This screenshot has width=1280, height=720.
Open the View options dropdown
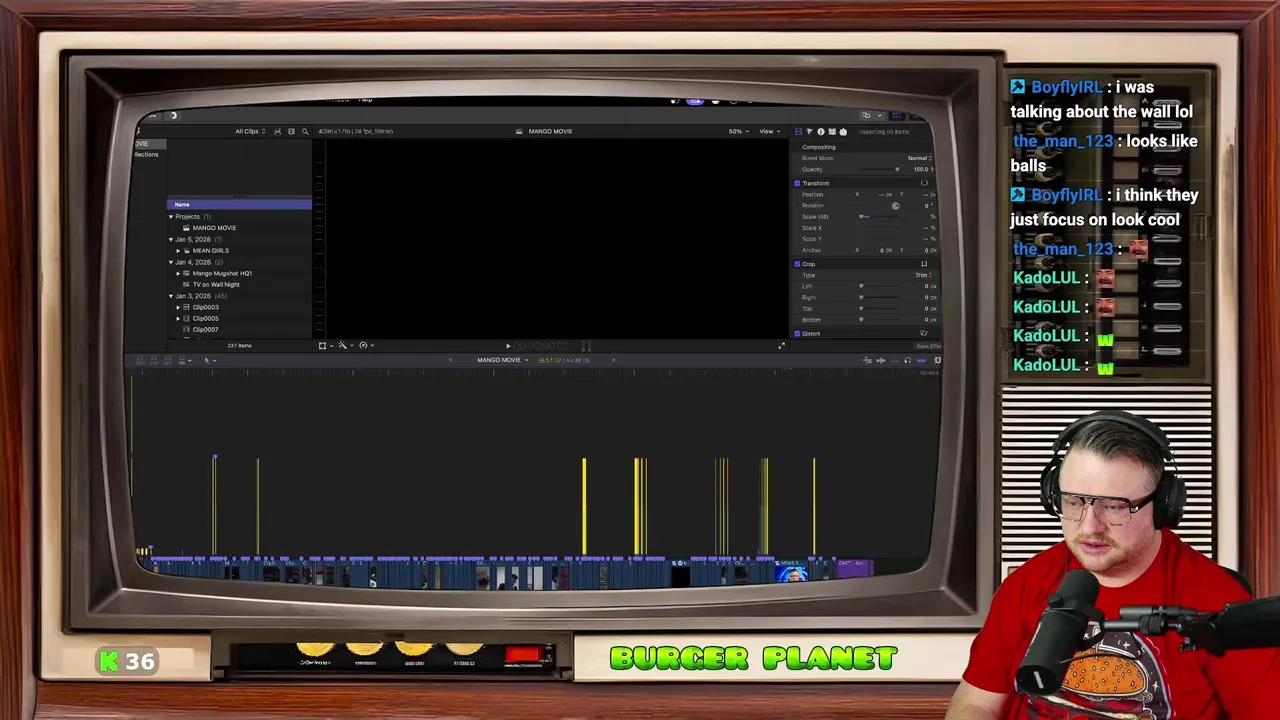click(x=769, y=131)
